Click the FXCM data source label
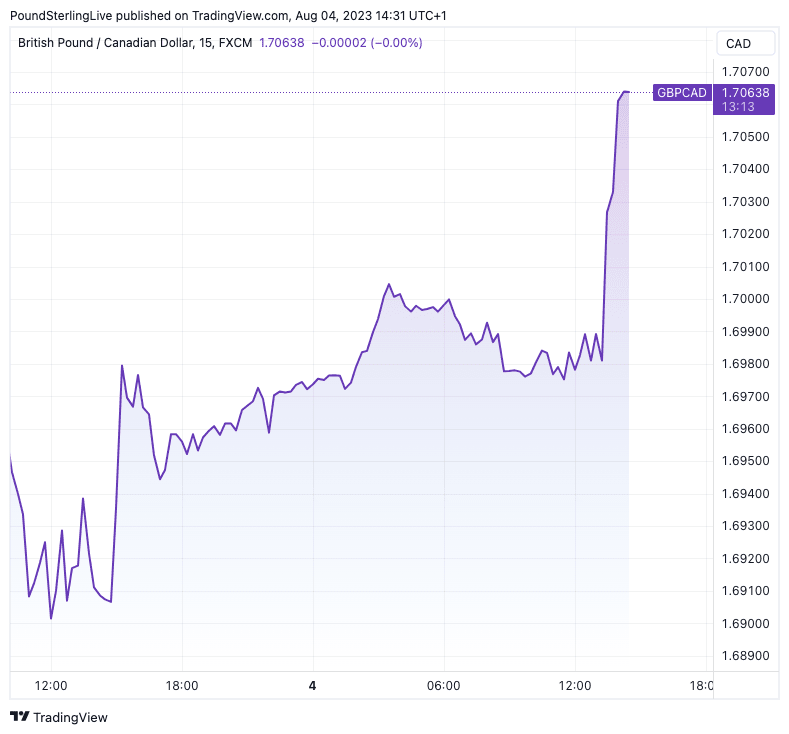The width and height of the screenshot is (789, 734). point(234,43)
